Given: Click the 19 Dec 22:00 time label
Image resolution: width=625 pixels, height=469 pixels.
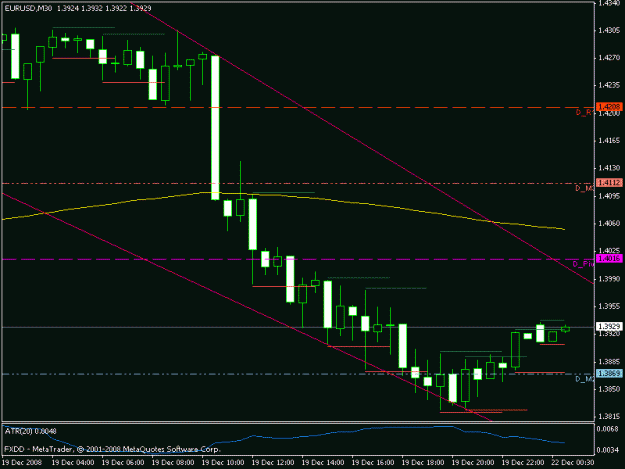Looking at the screenshot, I should tap(523, 463).
